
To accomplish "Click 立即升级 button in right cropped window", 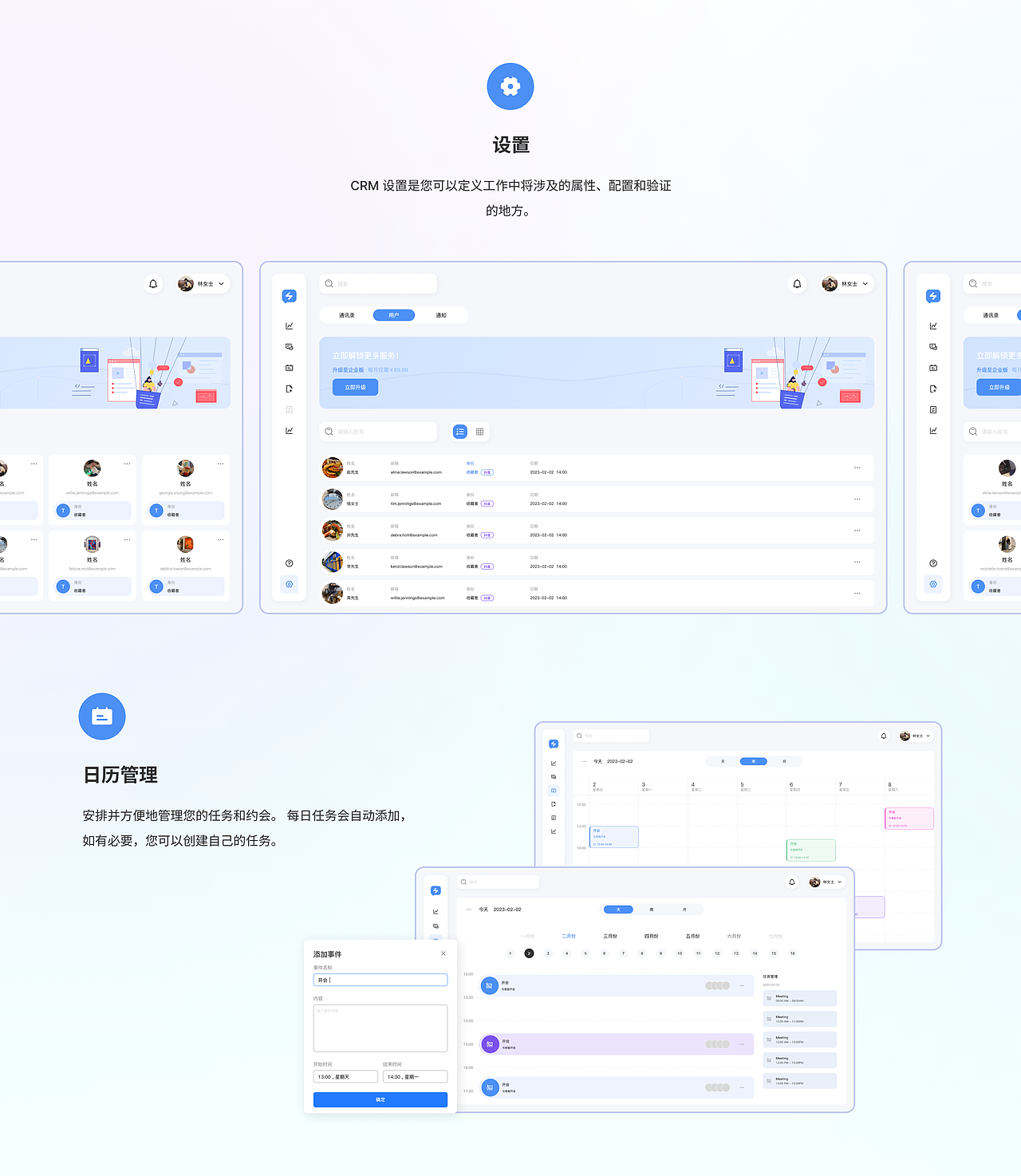I will [999, 387].
